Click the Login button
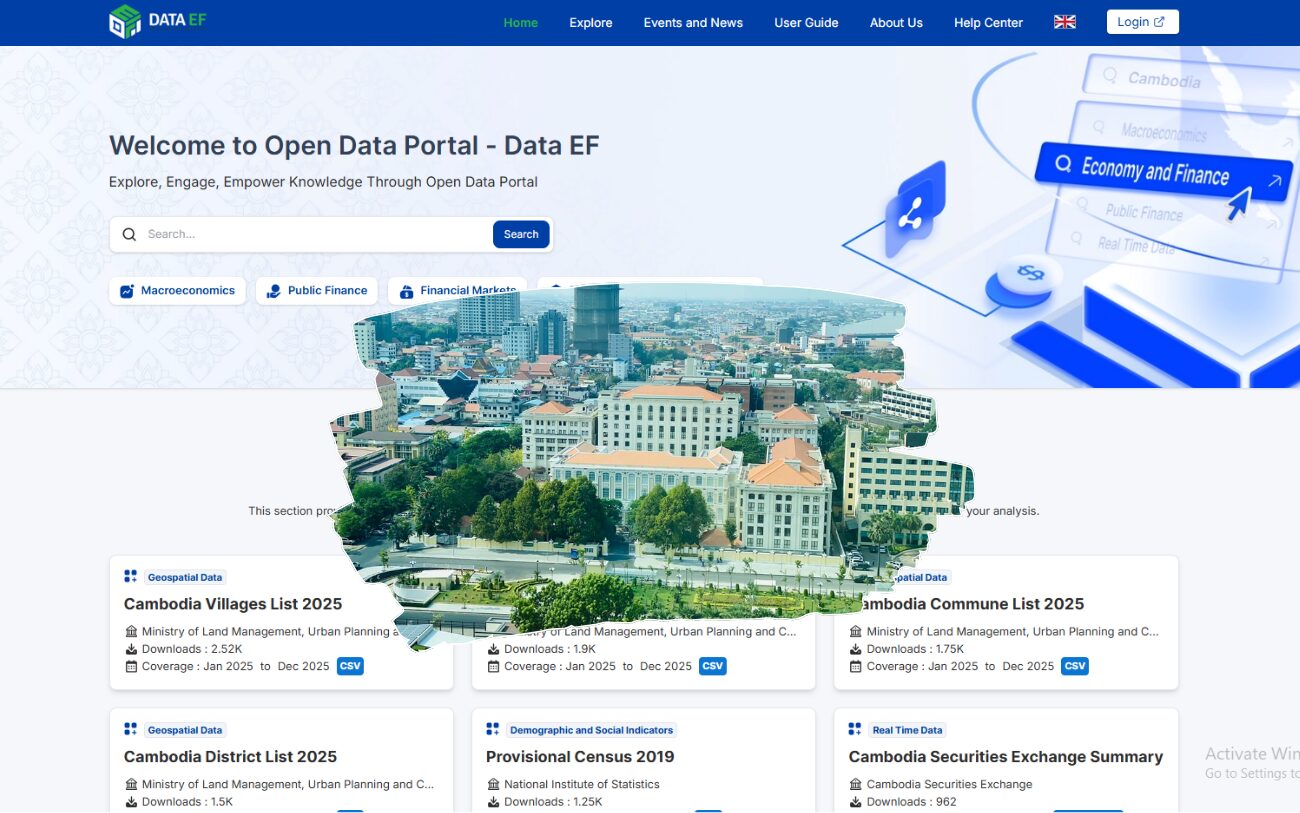This screenshot has height=813, width=1300. coord(1142,21)
